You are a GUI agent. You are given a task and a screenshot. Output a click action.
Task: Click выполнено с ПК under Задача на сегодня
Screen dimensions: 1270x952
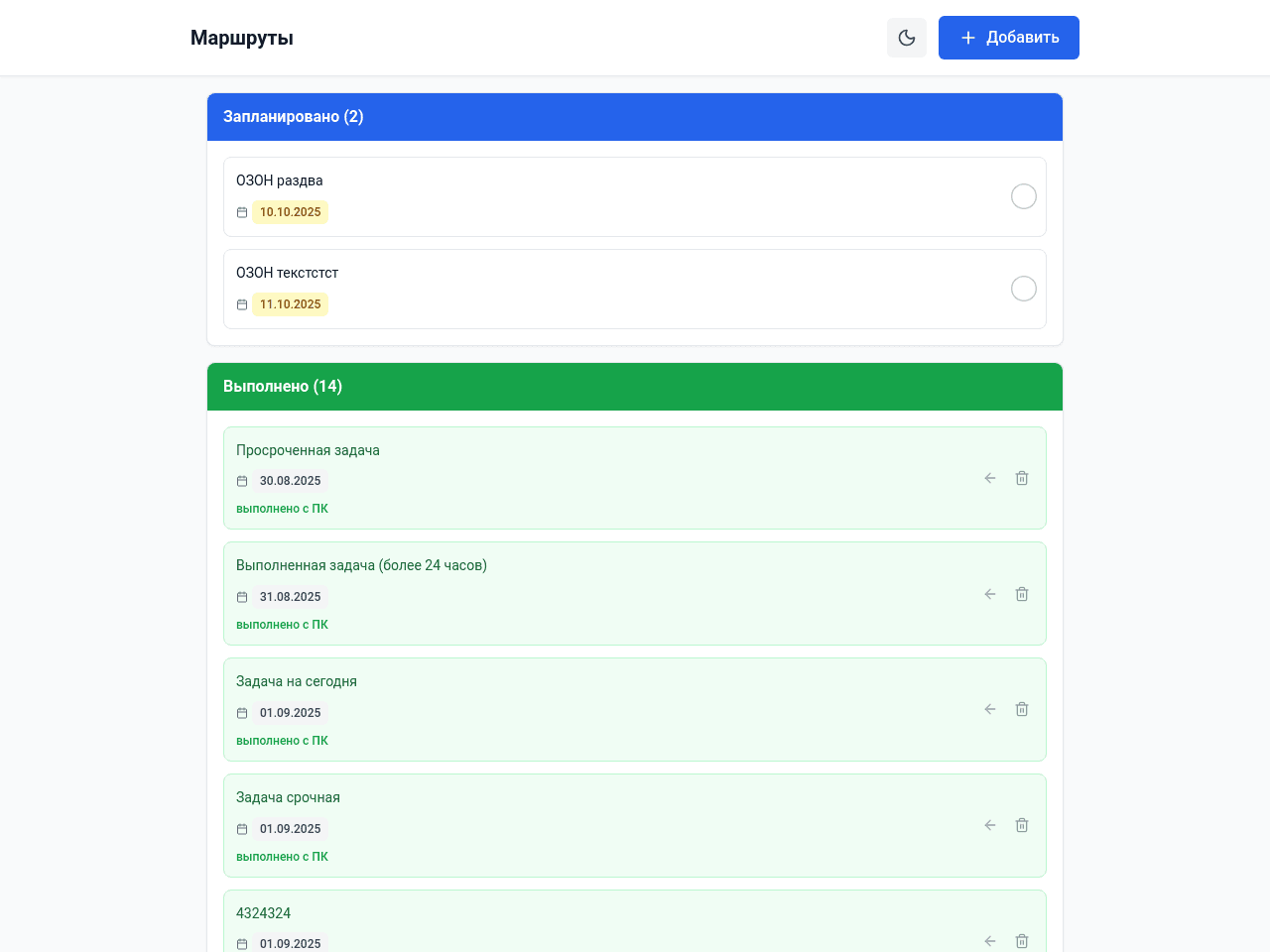click(282, 741)
